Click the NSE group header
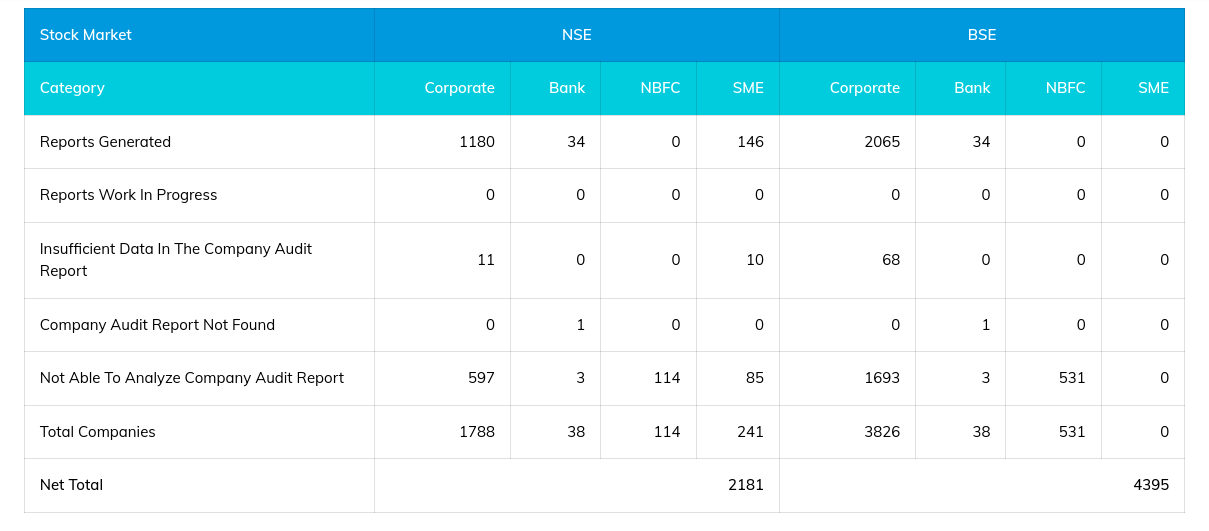 577,35
